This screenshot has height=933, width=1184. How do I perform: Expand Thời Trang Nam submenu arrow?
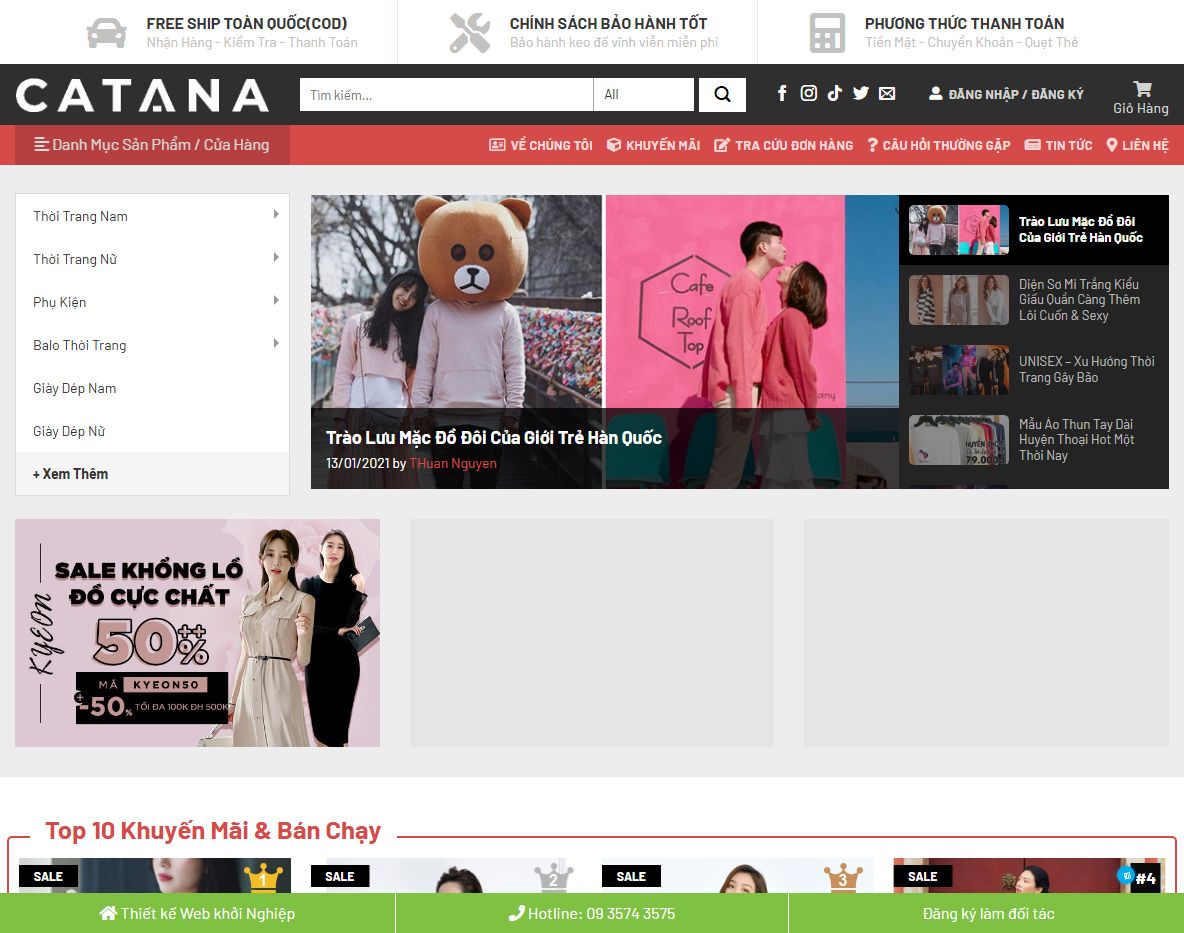click(276, 214)
